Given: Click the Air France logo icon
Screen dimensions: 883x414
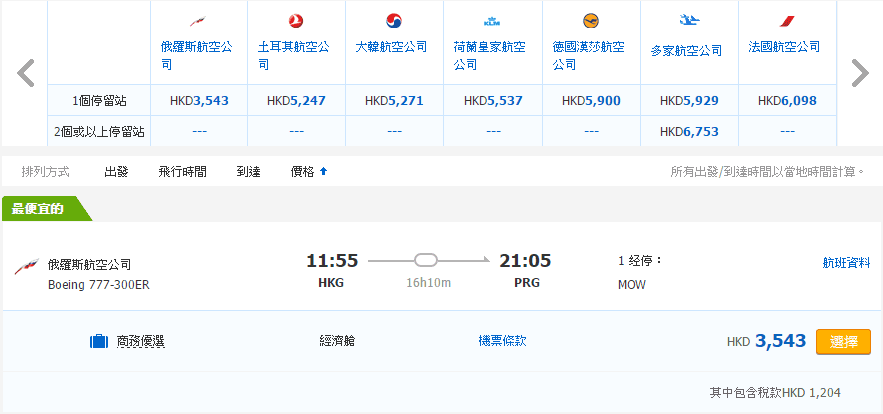Looking at the screenshot, I should coord(786,21).
